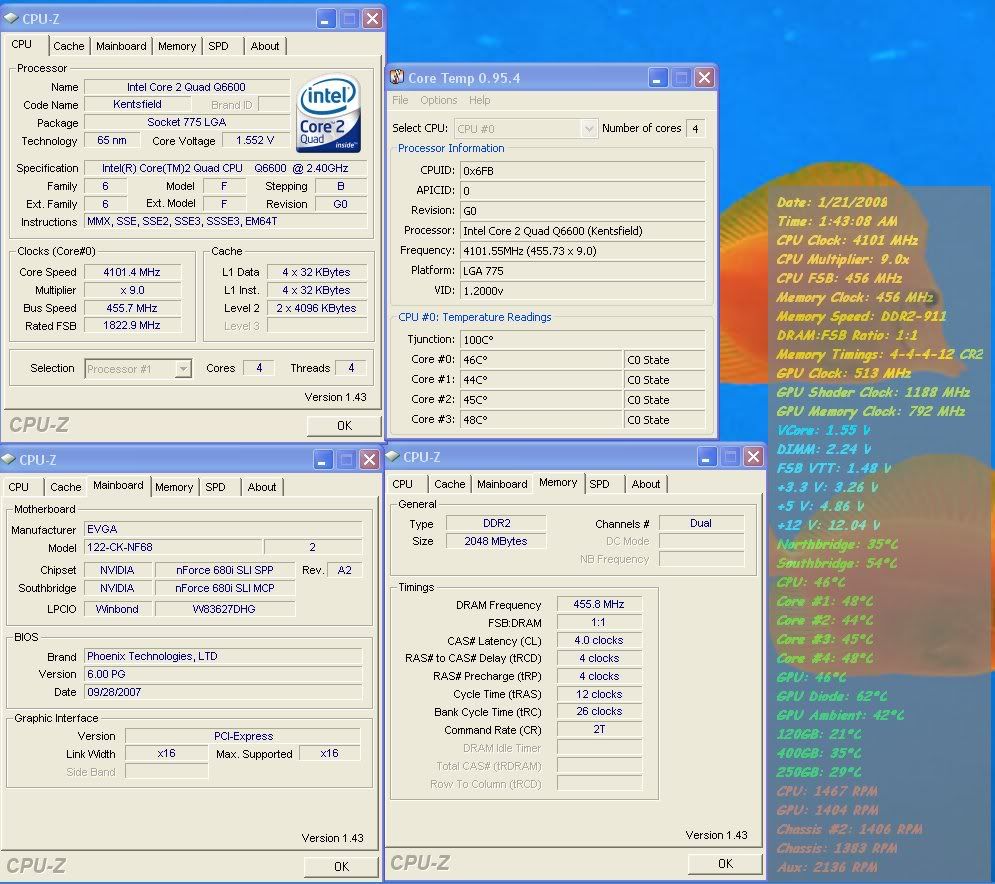
Task: Click the Level 2 value '2 x 4096 KBytes'
Action: 317,308
